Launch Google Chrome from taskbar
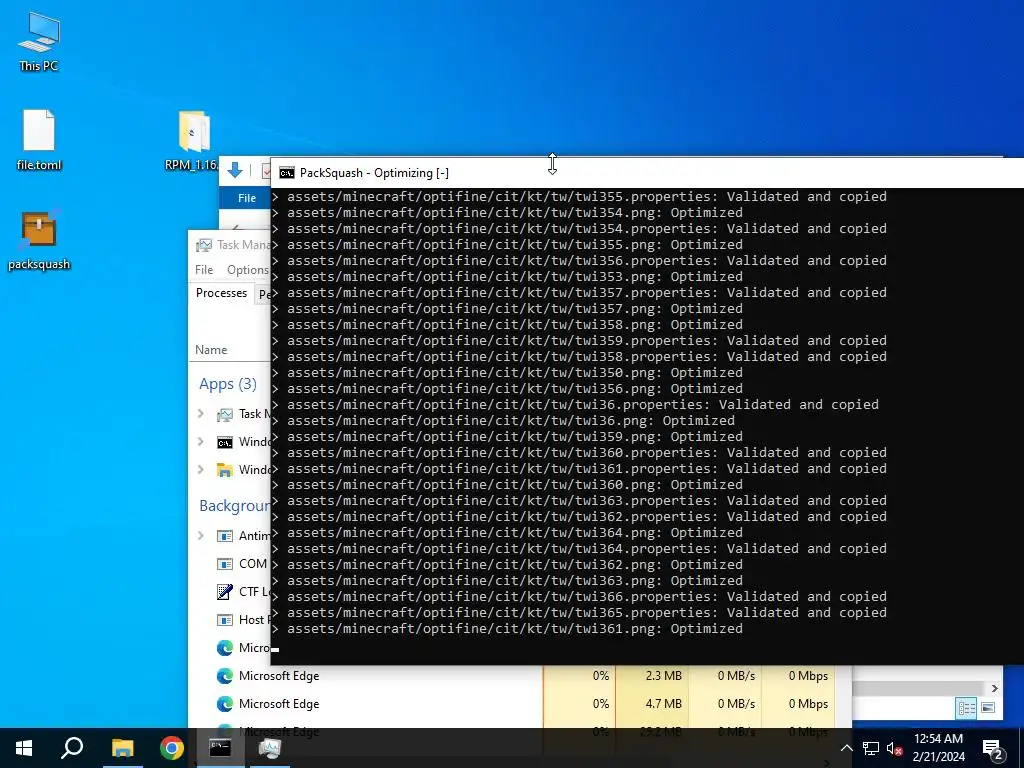 (x=171, y=748)
